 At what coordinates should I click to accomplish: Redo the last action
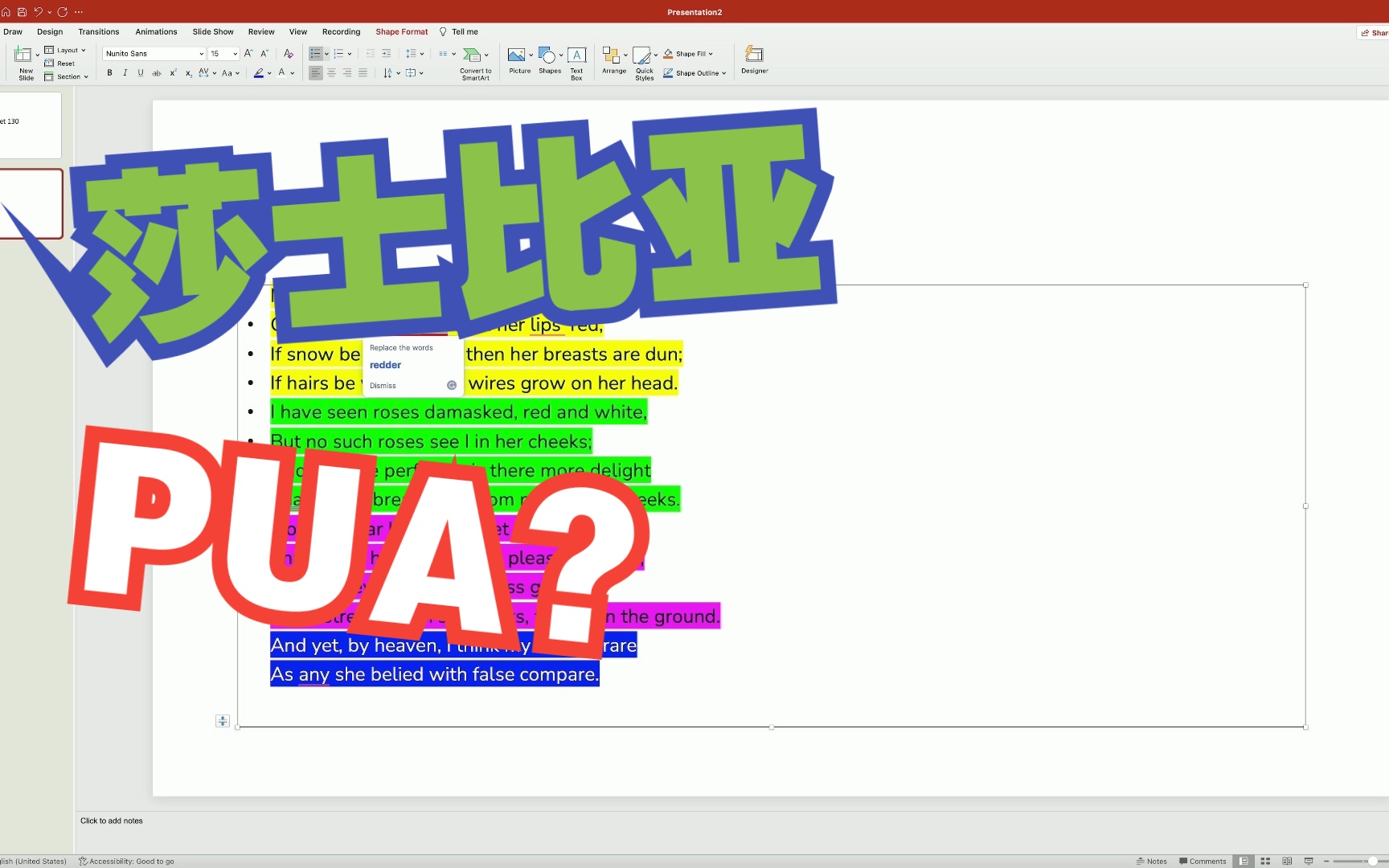coord(62,12)
